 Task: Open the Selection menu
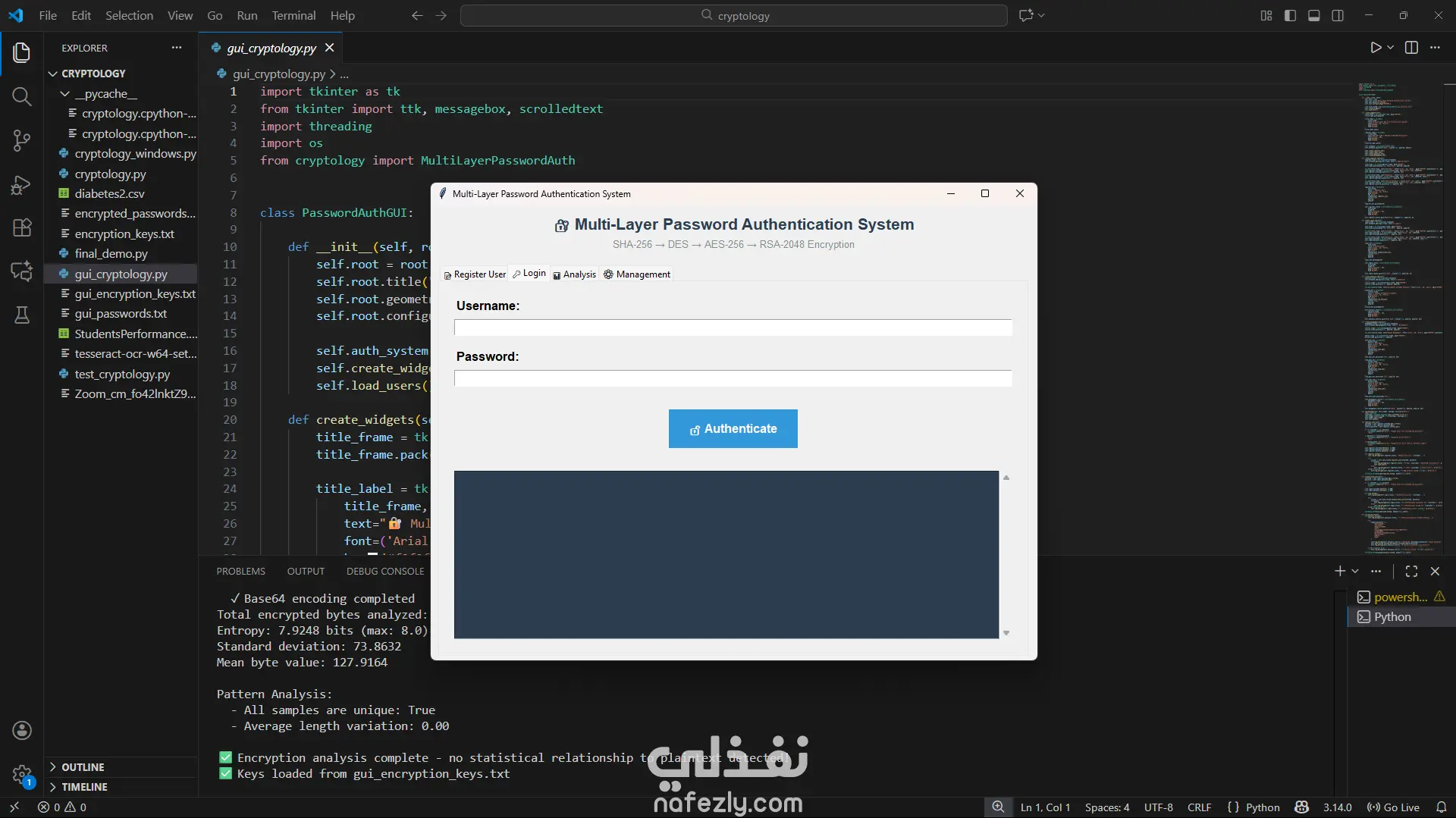[129, 15]
